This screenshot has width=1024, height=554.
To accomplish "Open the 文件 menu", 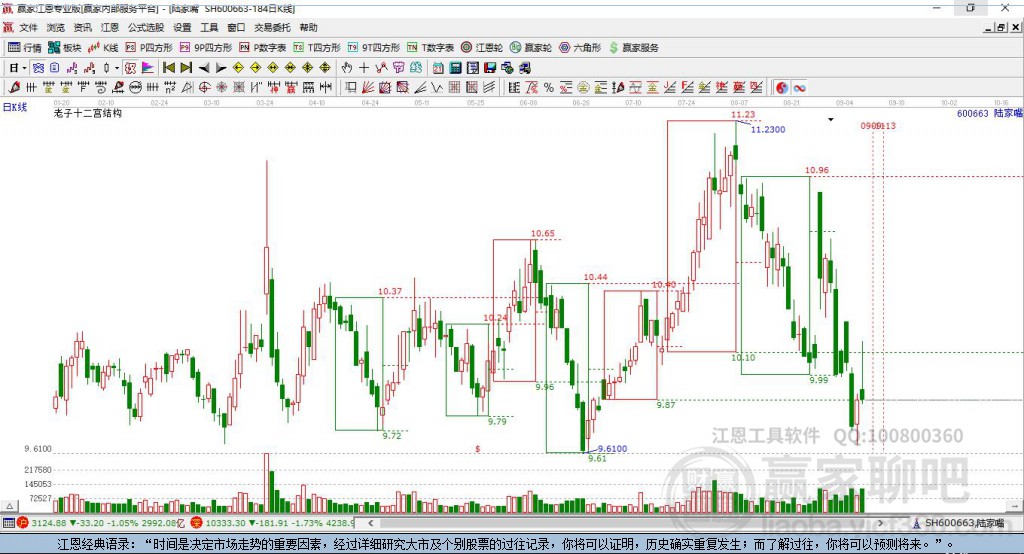I will pyautogui.click(x=28, y=27).
